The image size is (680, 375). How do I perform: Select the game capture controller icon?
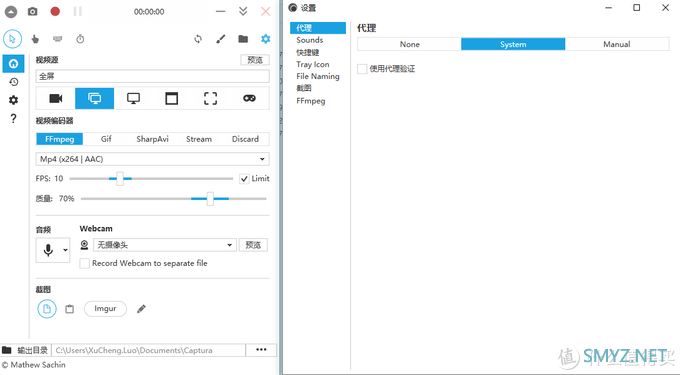tap(249, 98)
